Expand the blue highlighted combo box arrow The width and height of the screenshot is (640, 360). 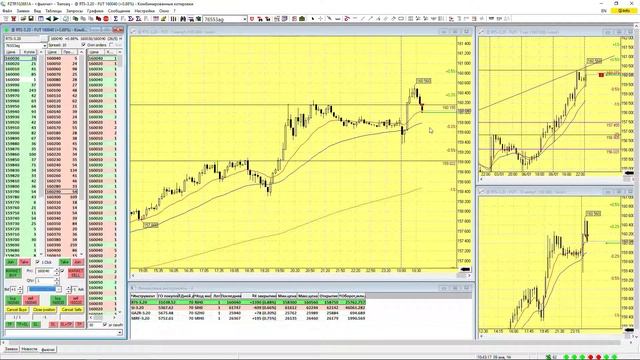click(x=58, y=289)
